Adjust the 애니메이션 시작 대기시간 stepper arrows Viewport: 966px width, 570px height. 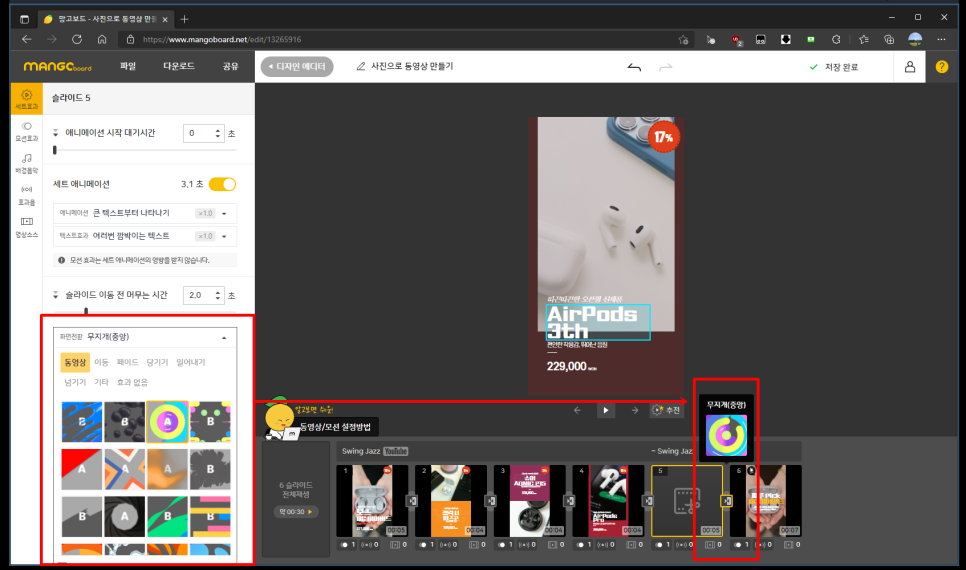(x=217, y=133)
